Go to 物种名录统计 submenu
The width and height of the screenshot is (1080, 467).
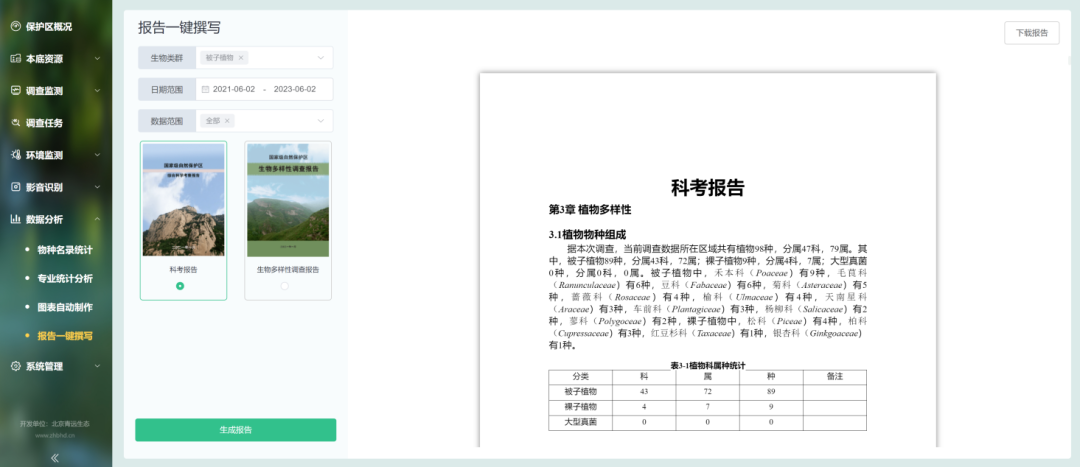click(65, 250)
